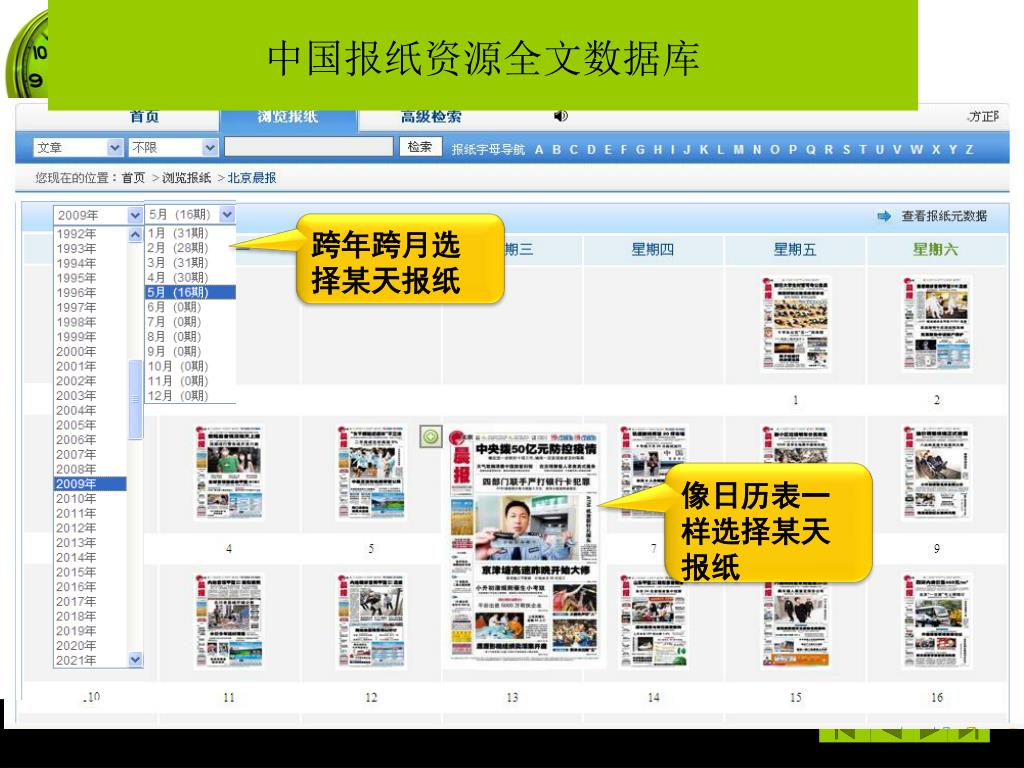Screen dimensions: 1024x768
Task: Click the 检索 search button
Action: 420,147
